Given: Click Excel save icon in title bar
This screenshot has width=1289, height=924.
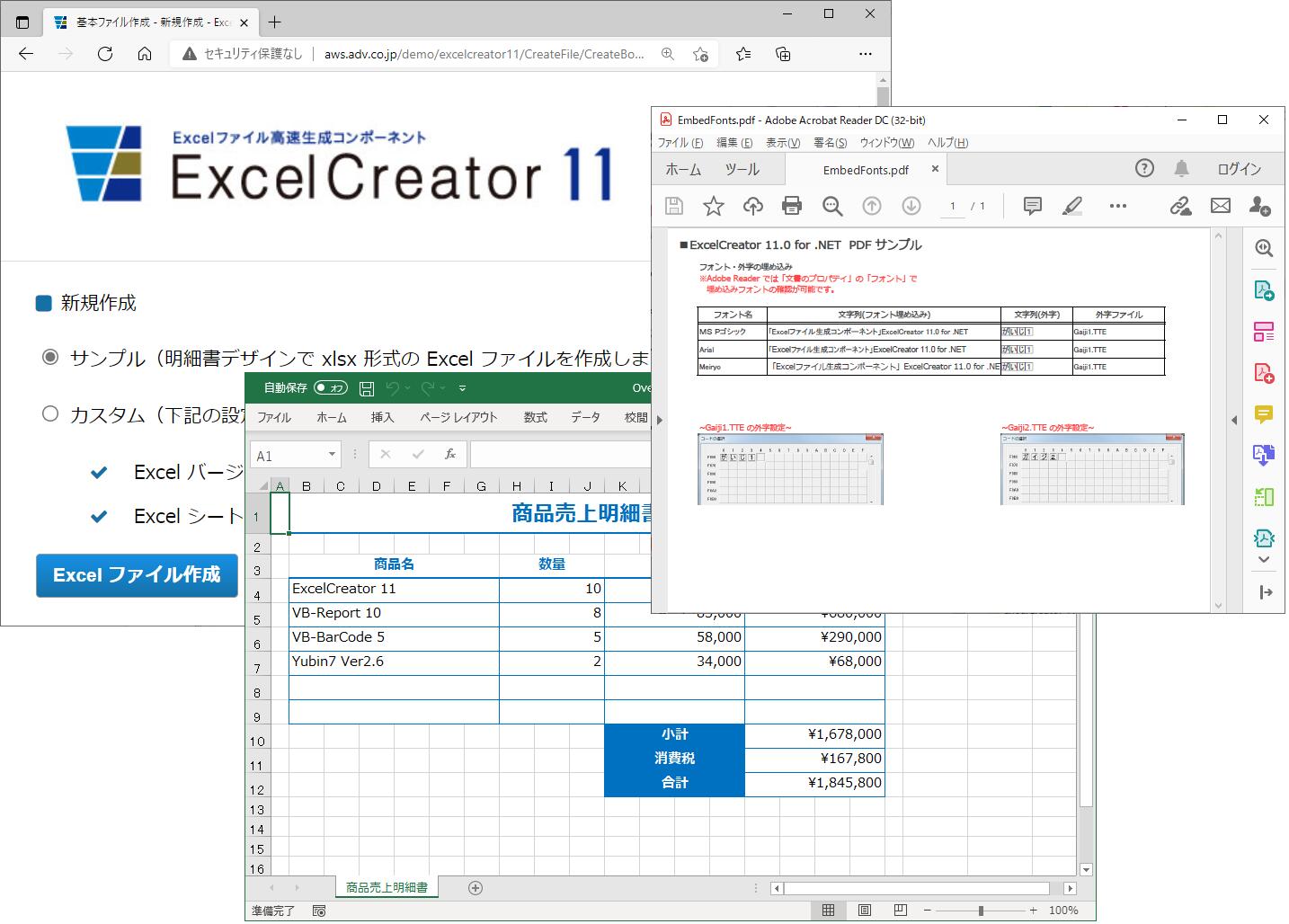Looking at the screenshot, I should [367, 388].
